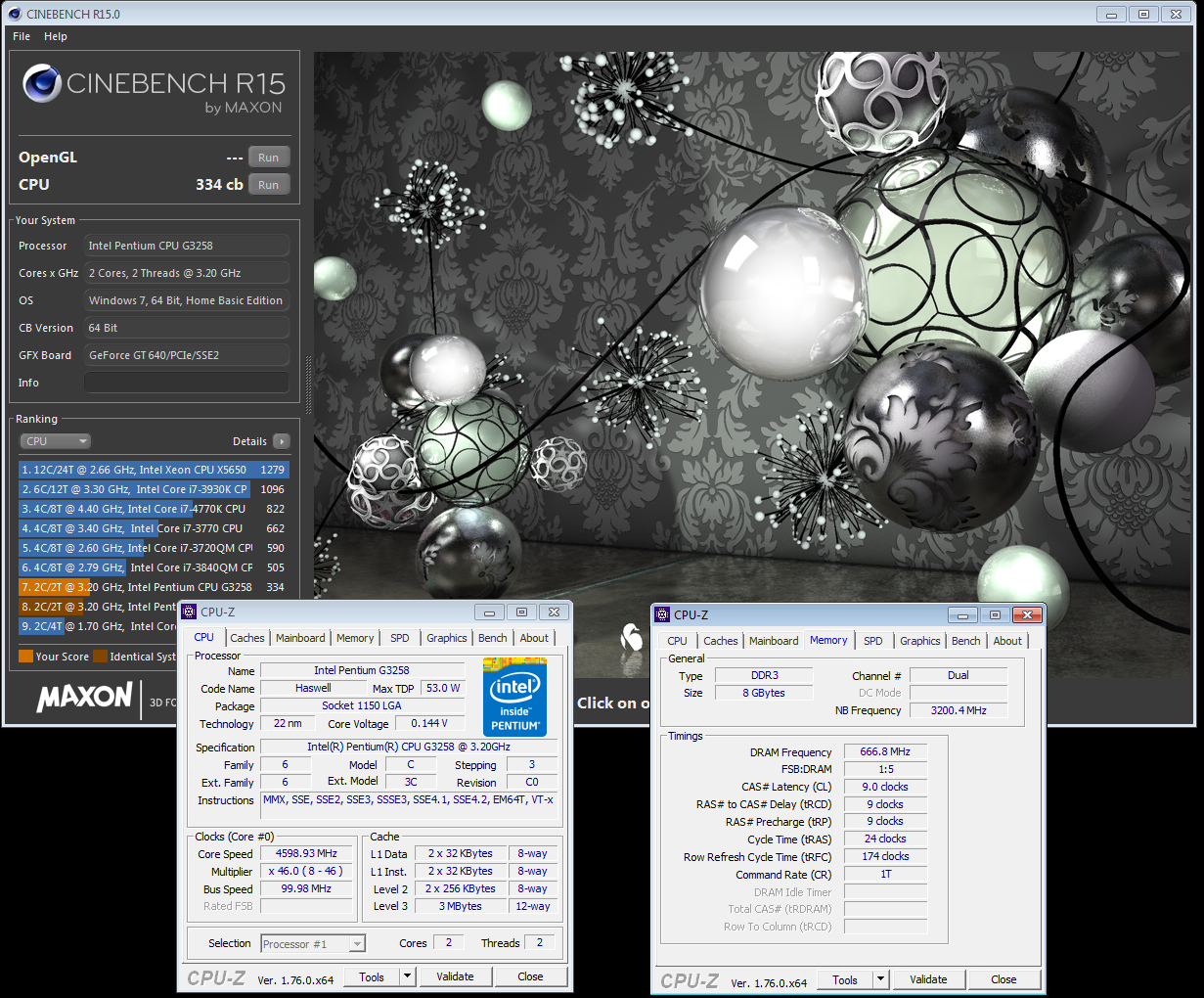Screen dimensions: 1204x998
Task: Select ranking entry Core i7-3770
Action: 154,528
